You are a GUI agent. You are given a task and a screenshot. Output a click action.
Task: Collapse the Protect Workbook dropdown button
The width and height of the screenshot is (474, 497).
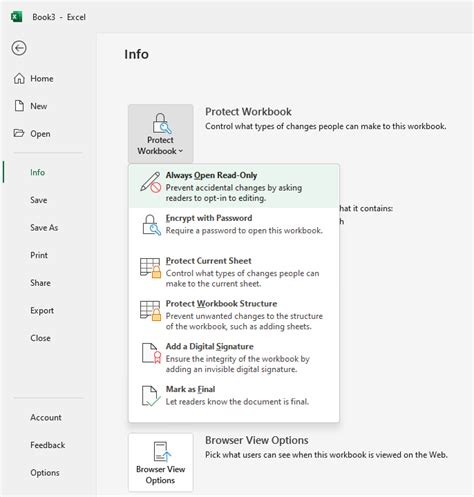click(161, 134)
